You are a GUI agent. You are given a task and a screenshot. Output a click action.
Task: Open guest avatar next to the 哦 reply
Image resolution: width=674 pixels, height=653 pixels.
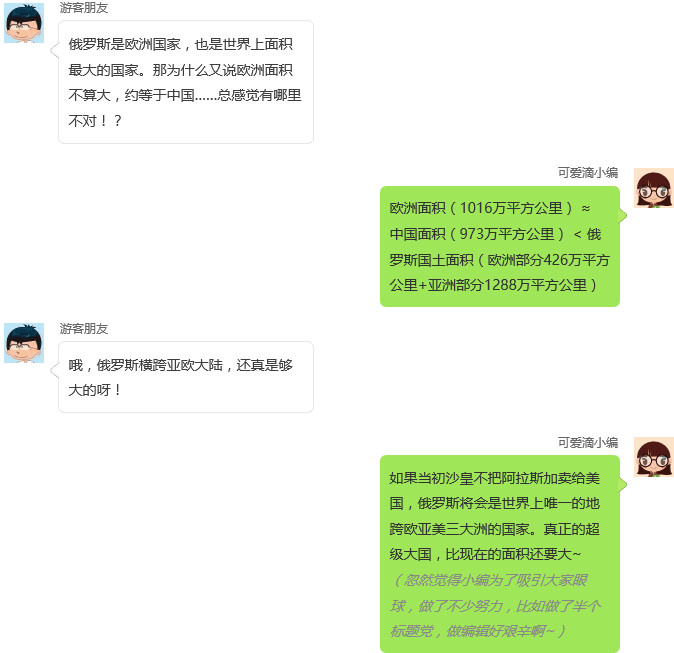(24, 343)
